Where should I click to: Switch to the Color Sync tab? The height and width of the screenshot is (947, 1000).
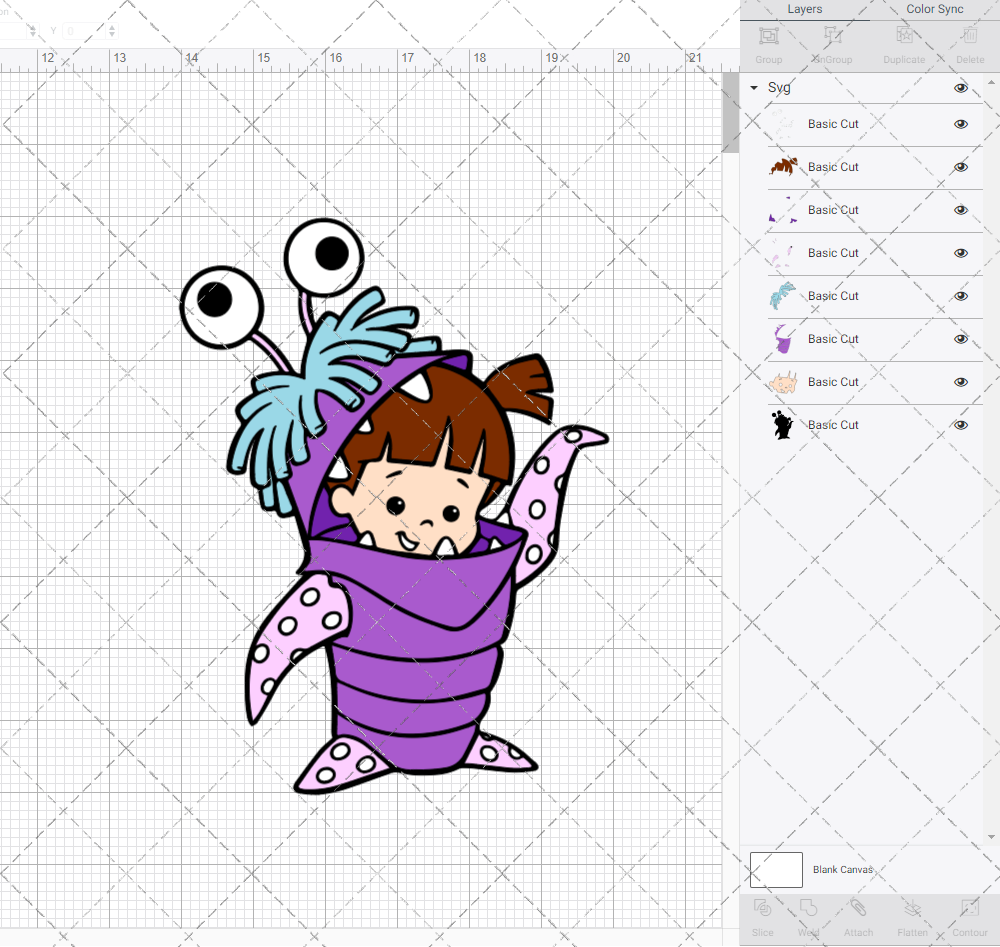pyautogui.click(x=934, y=9)
